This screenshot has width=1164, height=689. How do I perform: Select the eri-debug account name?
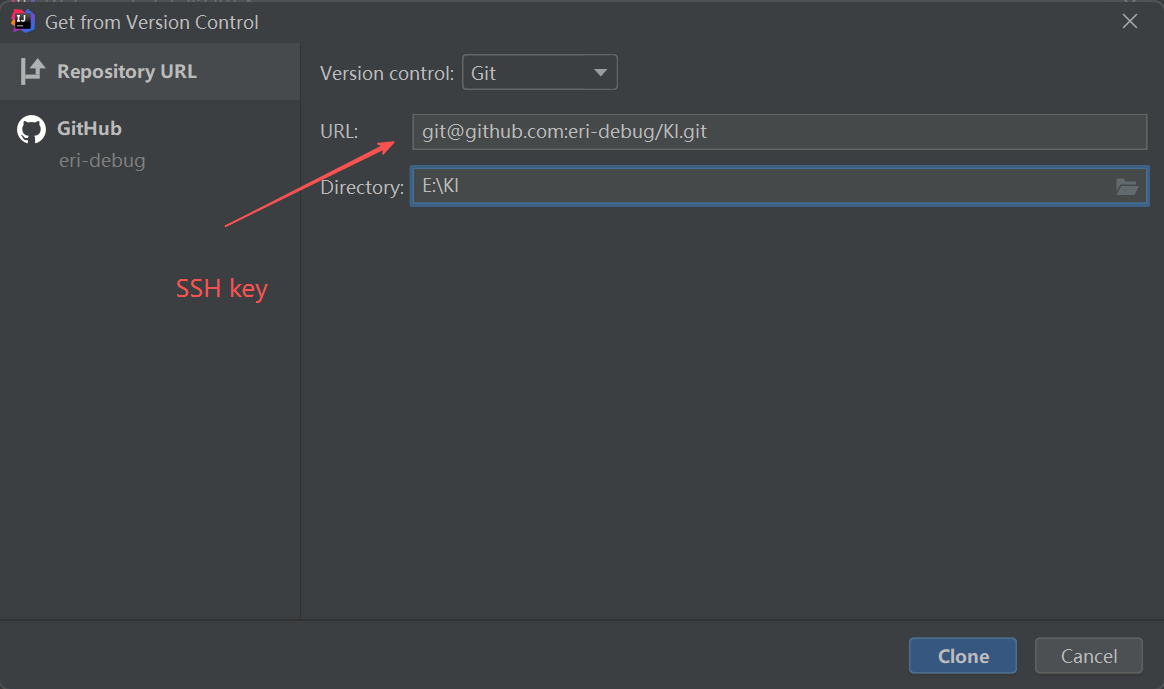(102, 160)
